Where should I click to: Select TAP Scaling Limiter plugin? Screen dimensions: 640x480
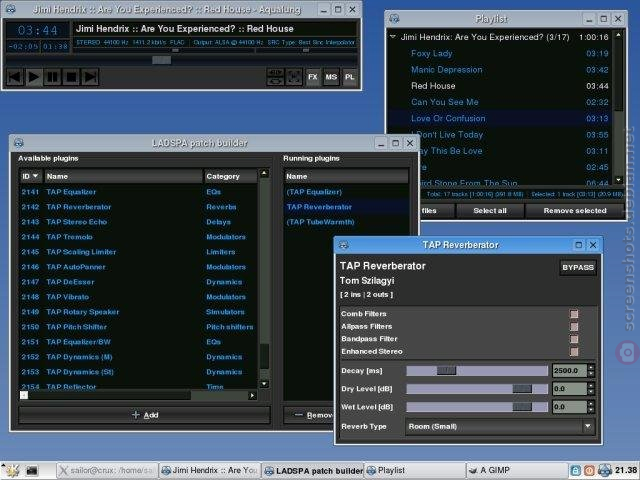pos(139,252)
